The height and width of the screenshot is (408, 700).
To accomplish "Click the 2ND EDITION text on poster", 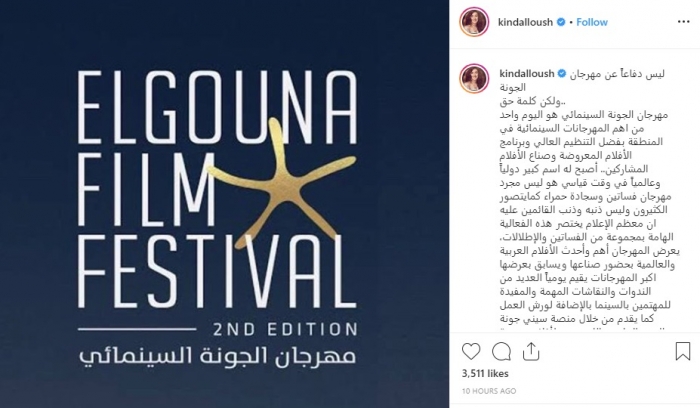I will pos(285,329).
